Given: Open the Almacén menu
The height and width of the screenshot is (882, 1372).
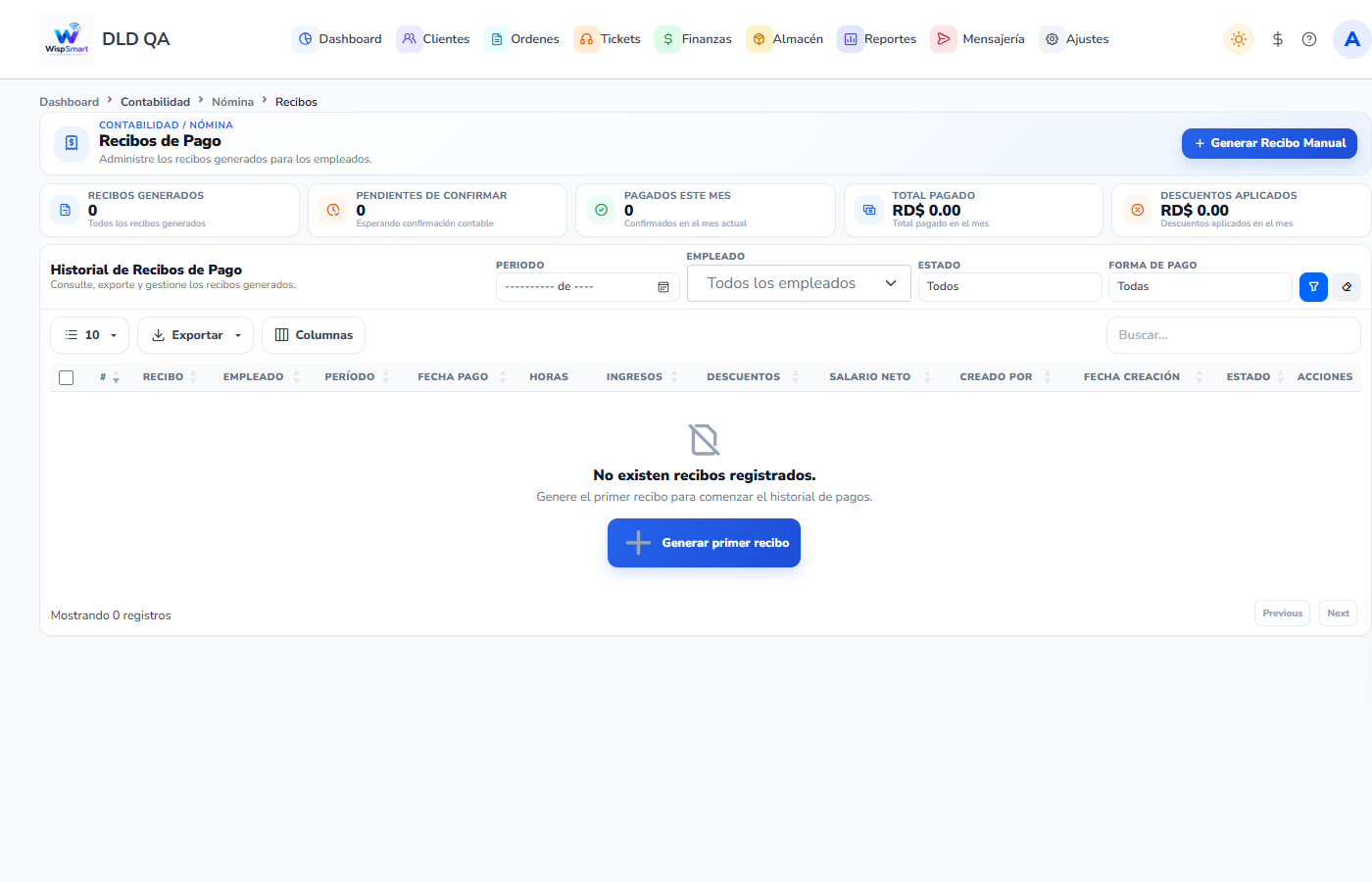Looking at the screenshot, I should click(785, 39).
